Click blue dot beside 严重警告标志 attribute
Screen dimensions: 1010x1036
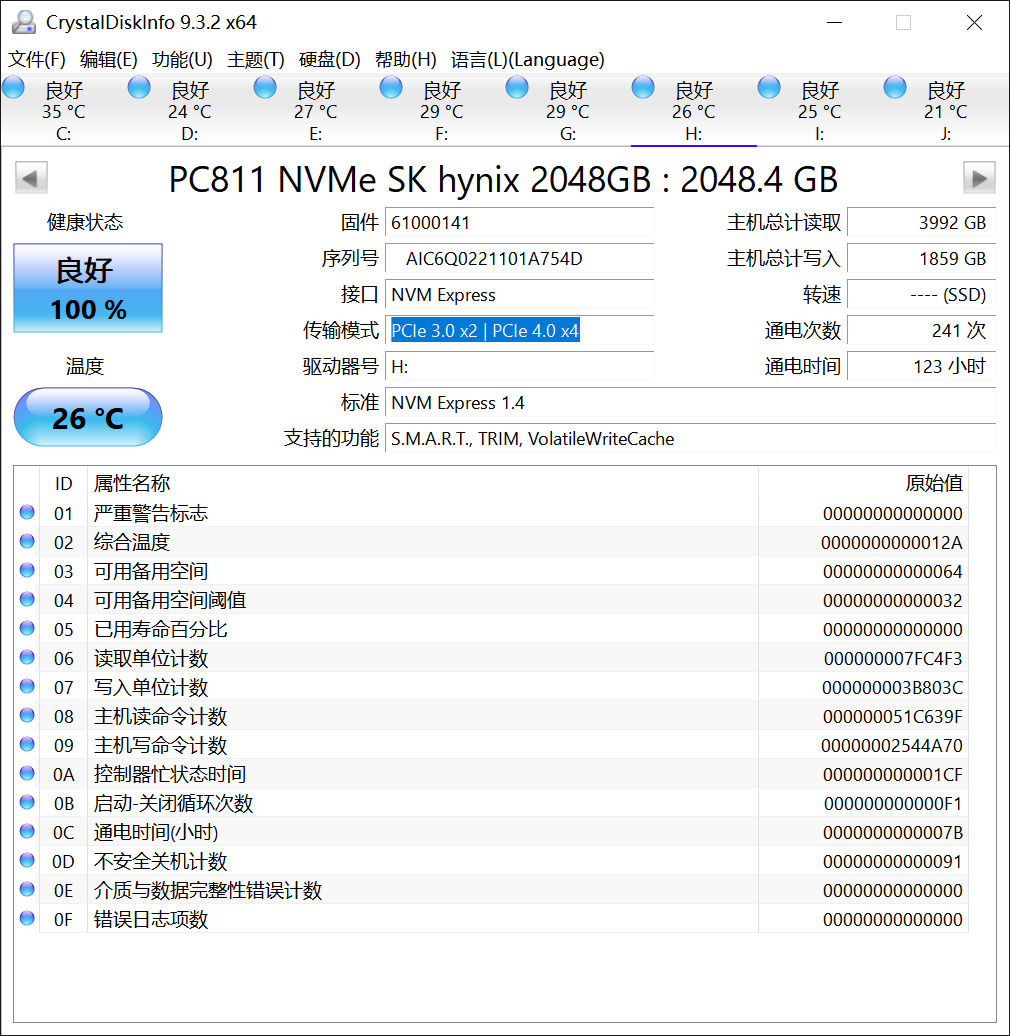click(26, 512)
